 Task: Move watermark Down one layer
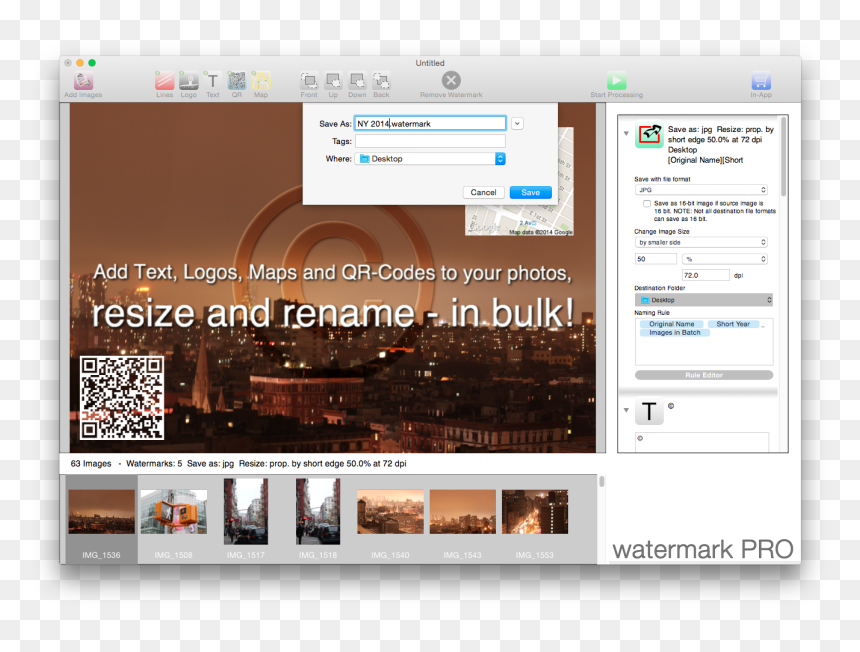tap(357, 81)
